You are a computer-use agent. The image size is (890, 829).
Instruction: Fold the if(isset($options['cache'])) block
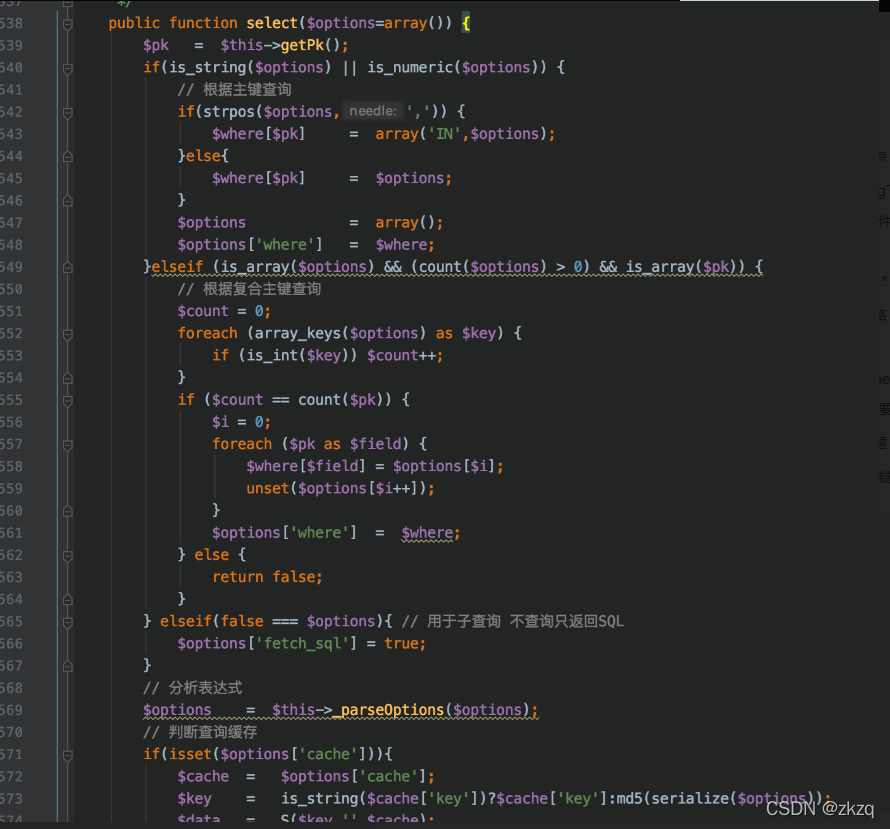click(x=68, y=755)
